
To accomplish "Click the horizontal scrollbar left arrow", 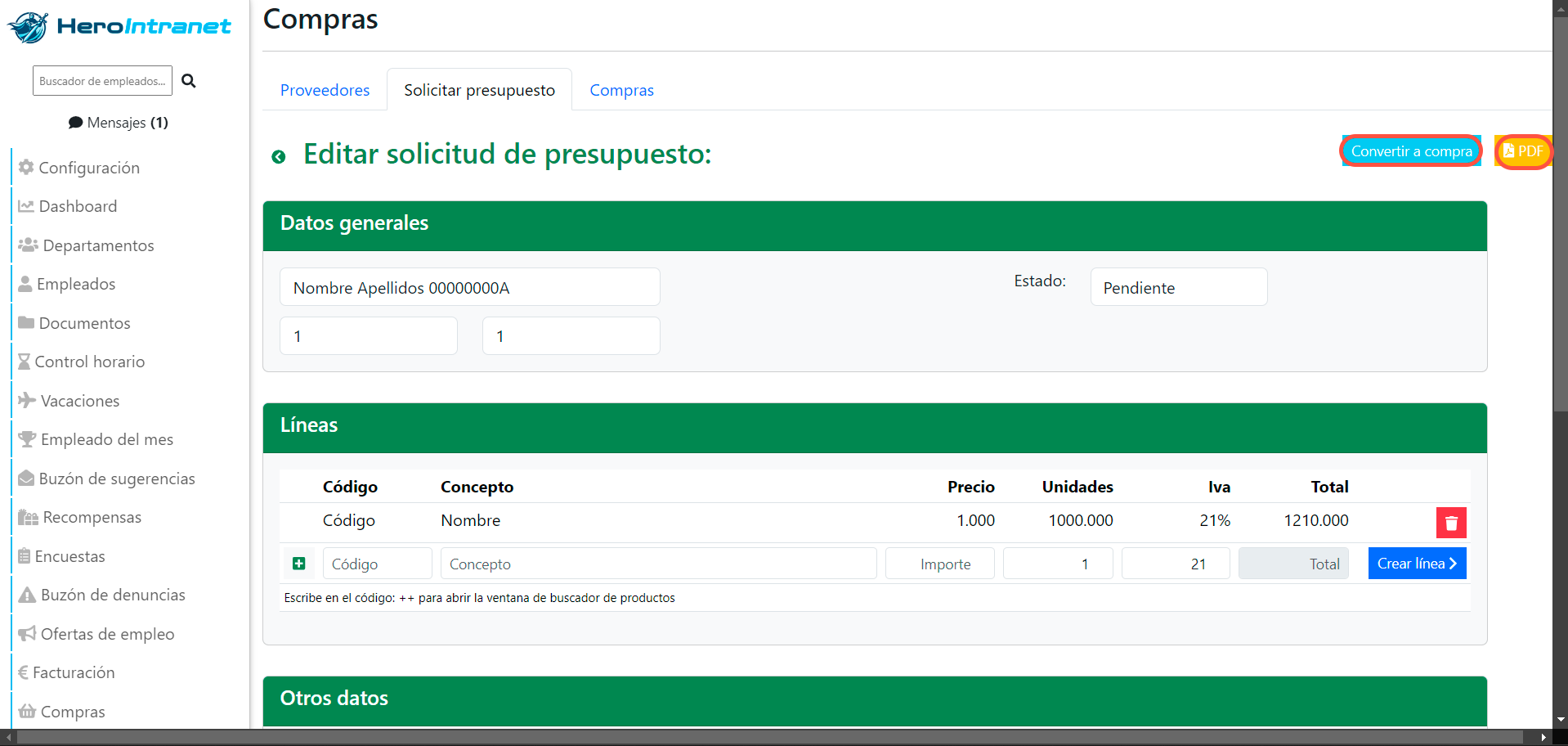I will coord(9,738).
